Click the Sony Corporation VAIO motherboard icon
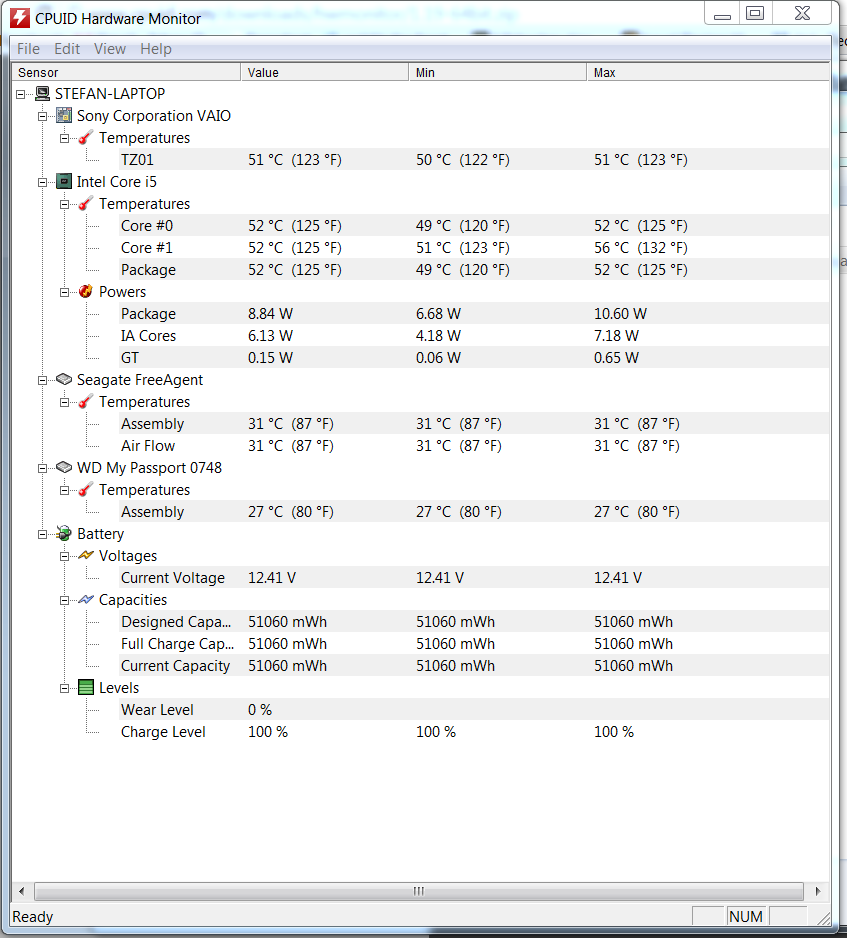 click(x=64, y=115)
